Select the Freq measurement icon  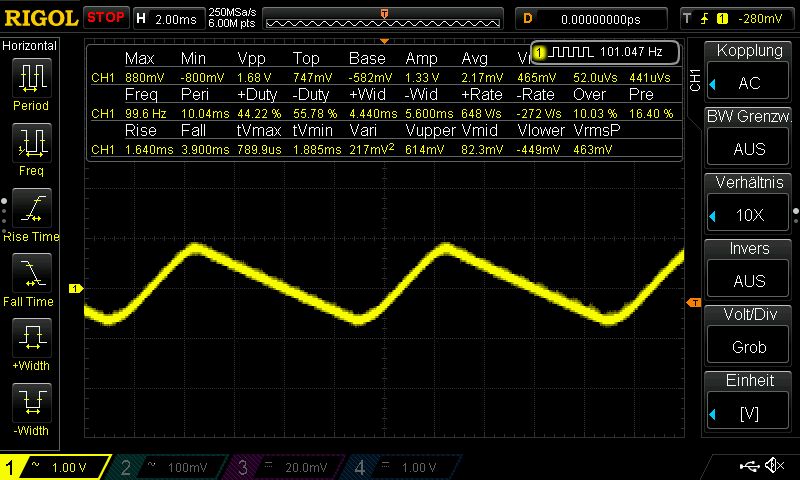click(32, 143)
